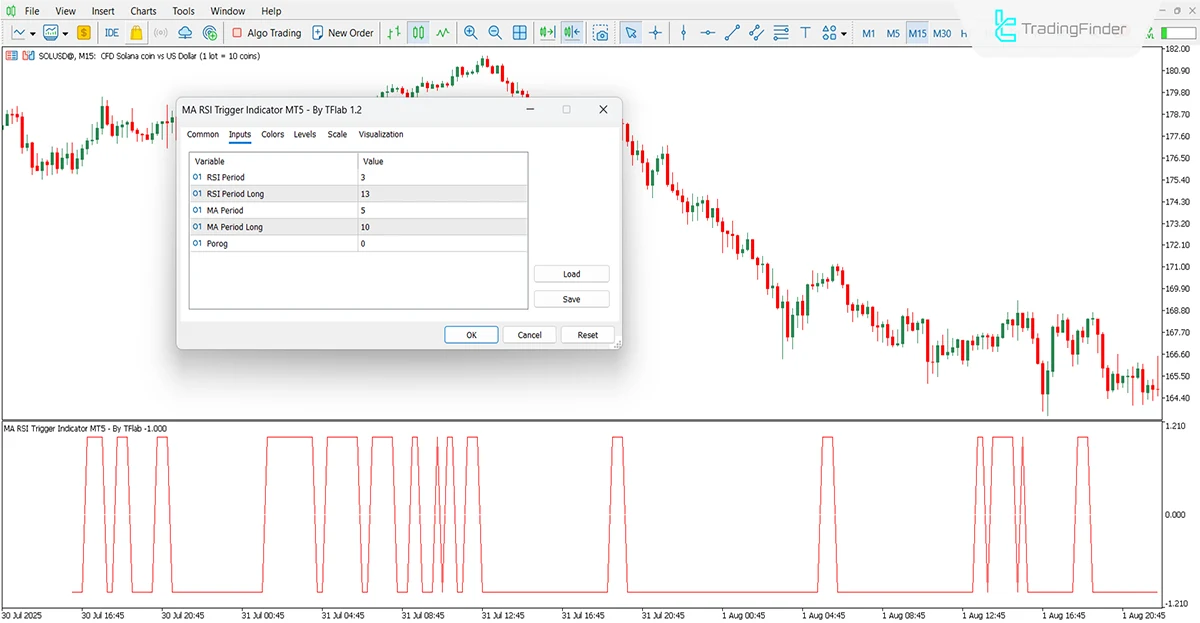
Task: Cancel the indicator settings dialog
Action: [529, 334]
